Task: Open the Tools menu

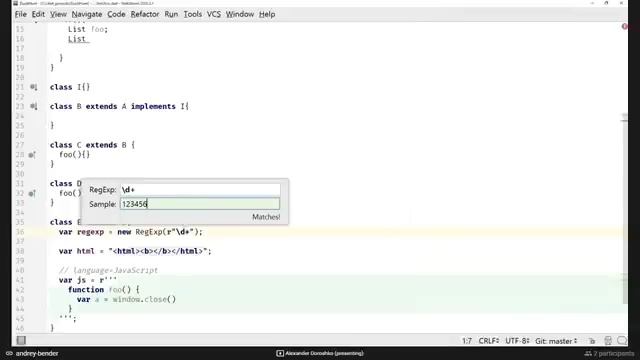Action: pyautogui.click(x=193, y=14)
